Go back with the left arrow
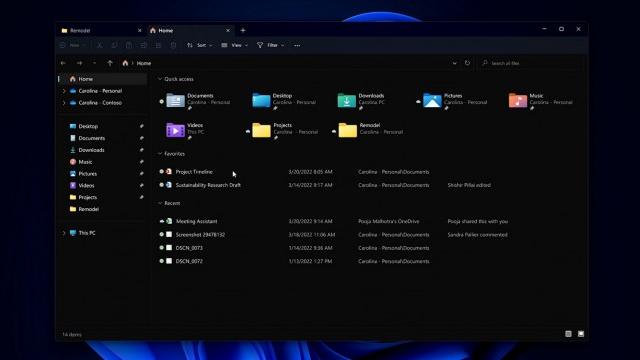Image resolution: width=640 pixels, height=360 pixels. 63,63
